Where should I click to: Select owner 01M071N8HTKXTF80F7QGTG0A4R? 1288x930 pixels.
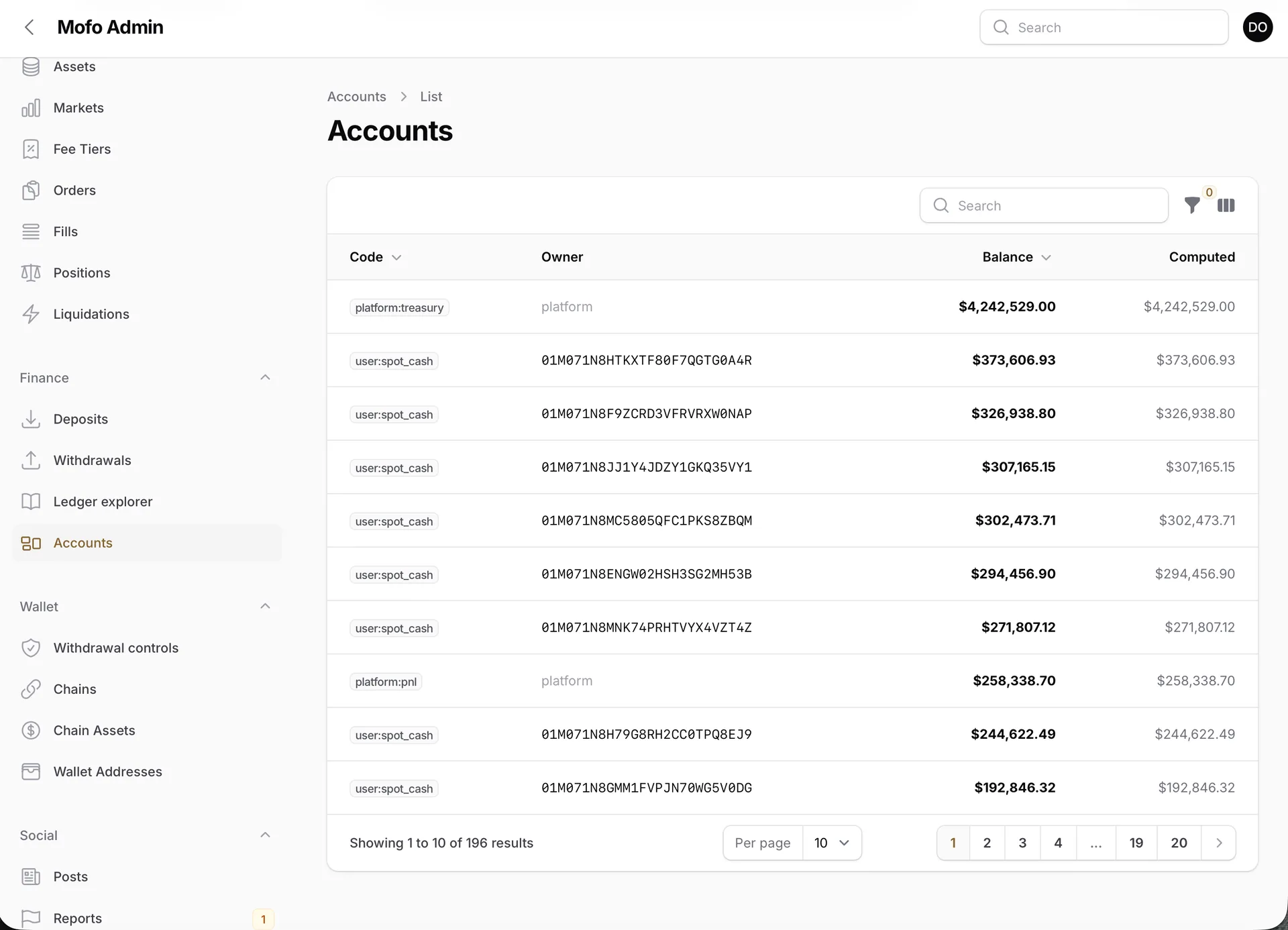[647, 360]
